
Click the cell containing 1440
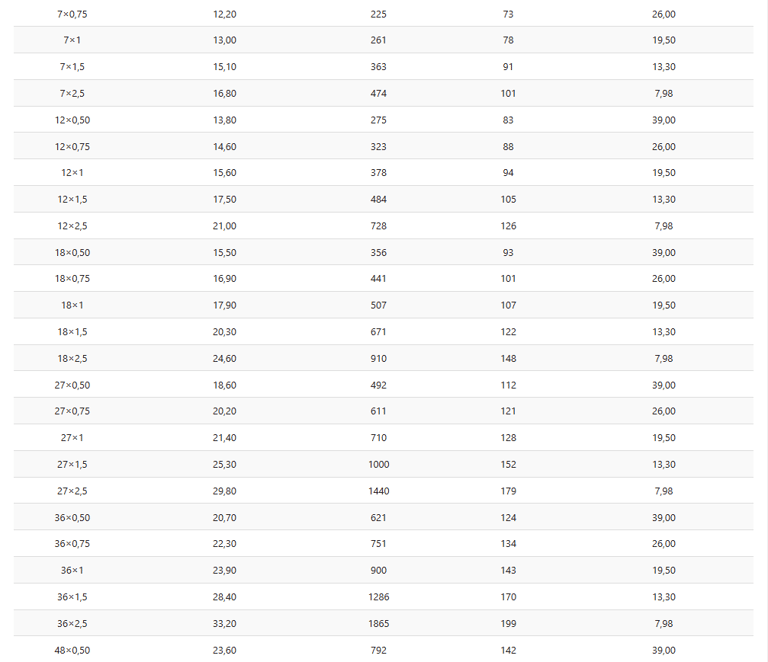(379, 491)
